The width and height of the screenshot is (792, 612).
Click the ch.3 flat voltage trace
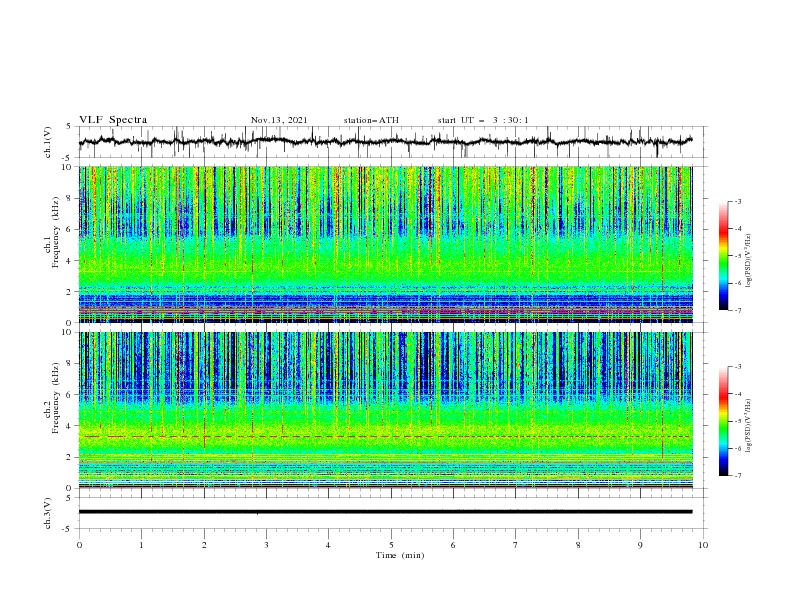click(x=385, y=512)
